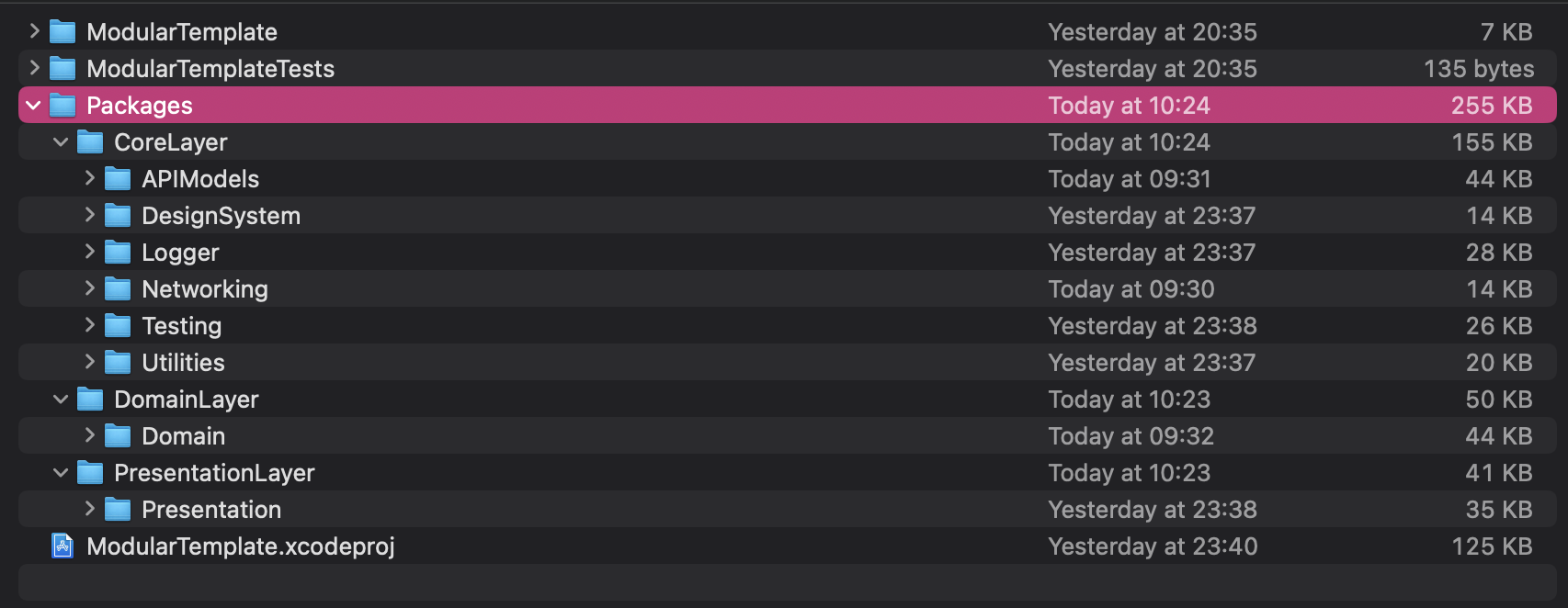Click the 255 KB size of Packages

click(x=1491, y=106)
